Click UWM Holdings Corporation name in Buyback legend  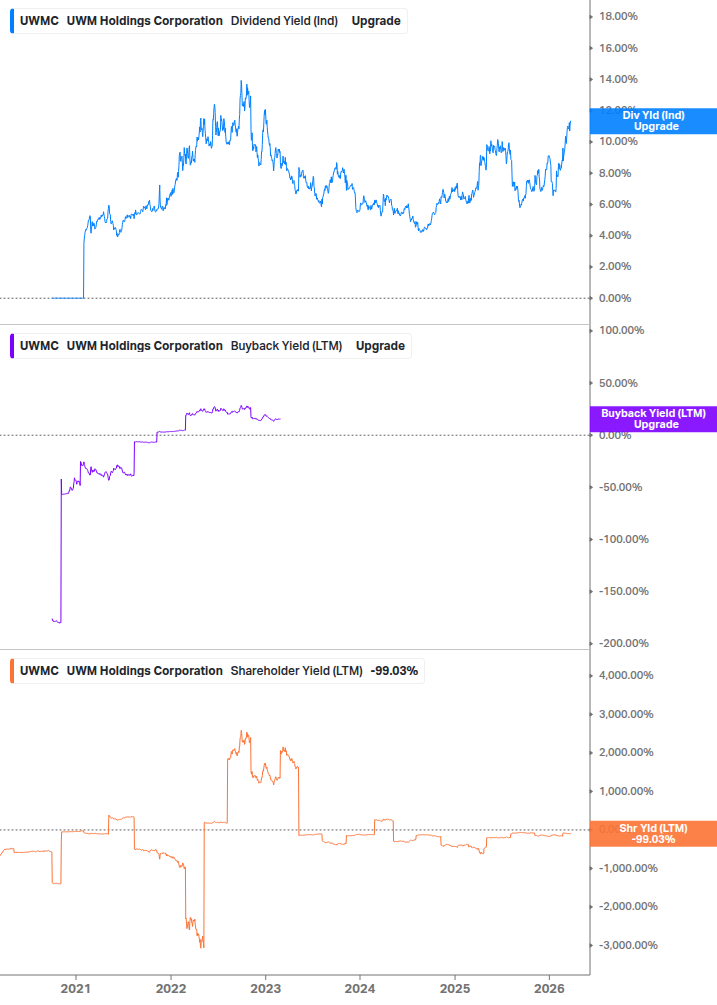point(145,345)
